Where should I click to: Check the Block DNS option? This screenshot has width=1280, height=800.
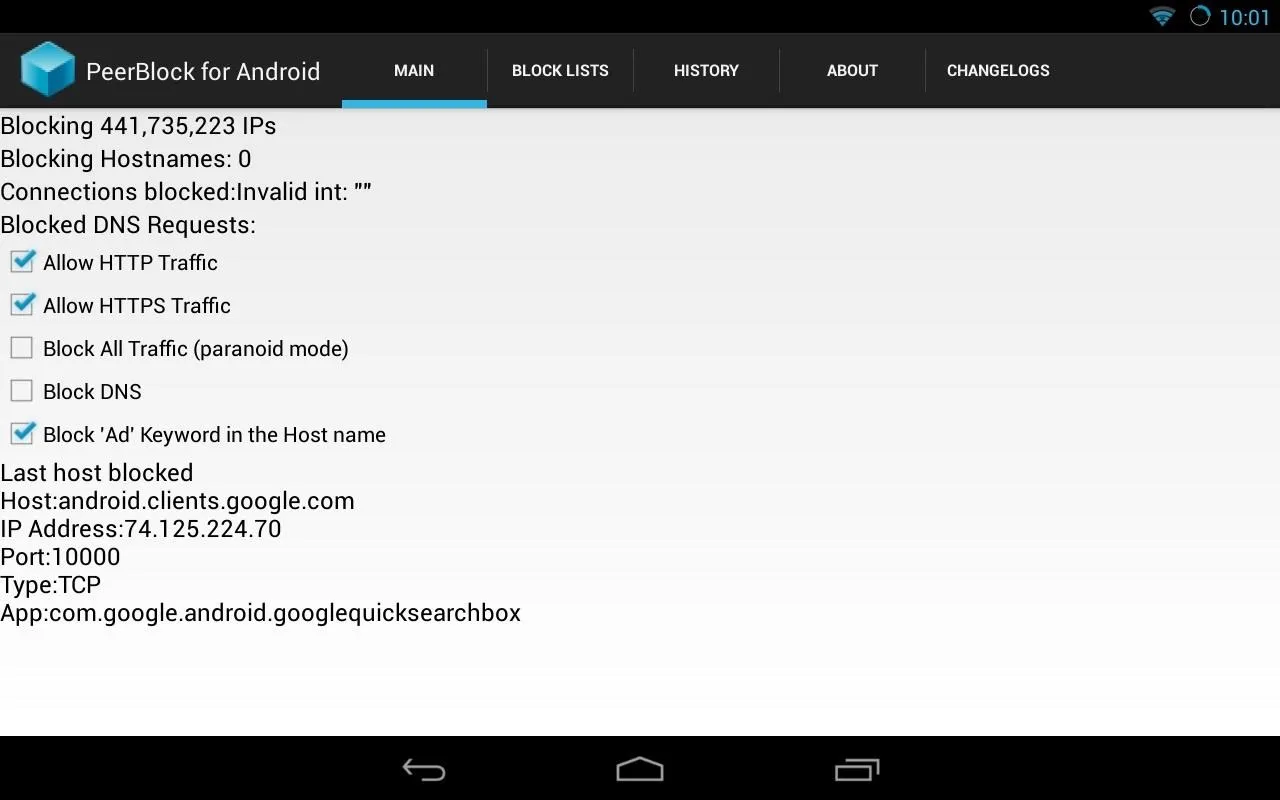pos(22,391)
